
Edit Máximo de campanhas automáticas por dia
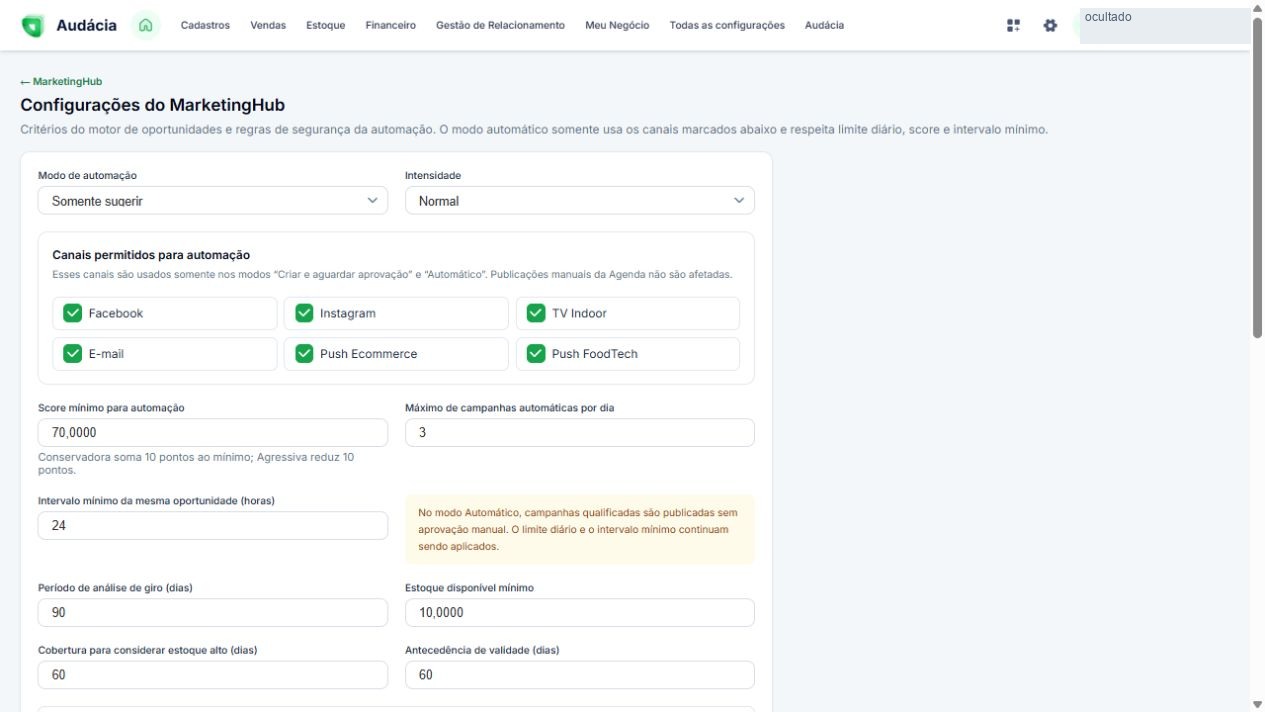pos(580,433)
